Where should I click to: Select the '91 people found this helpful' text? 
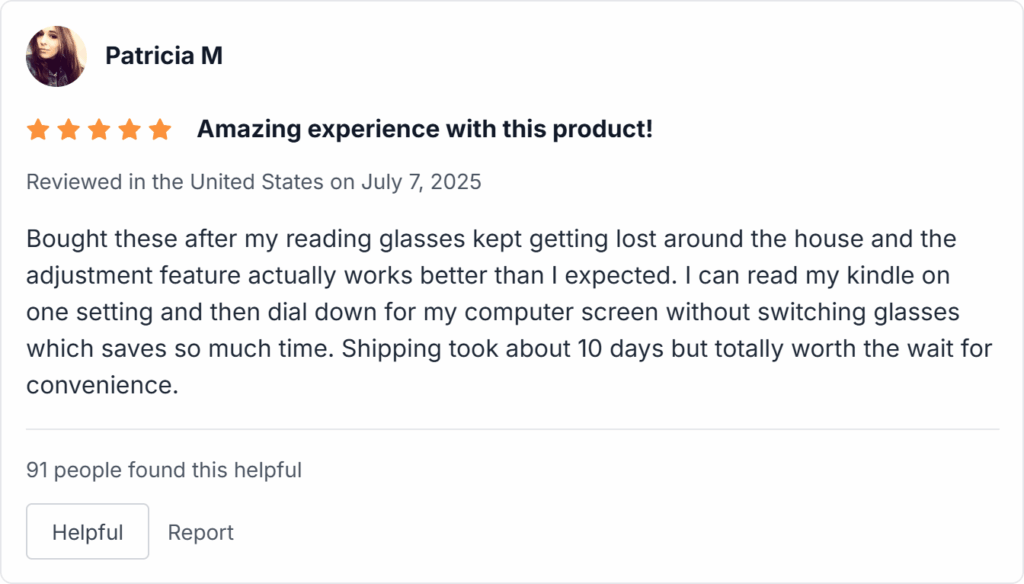(x=164, y=470)
